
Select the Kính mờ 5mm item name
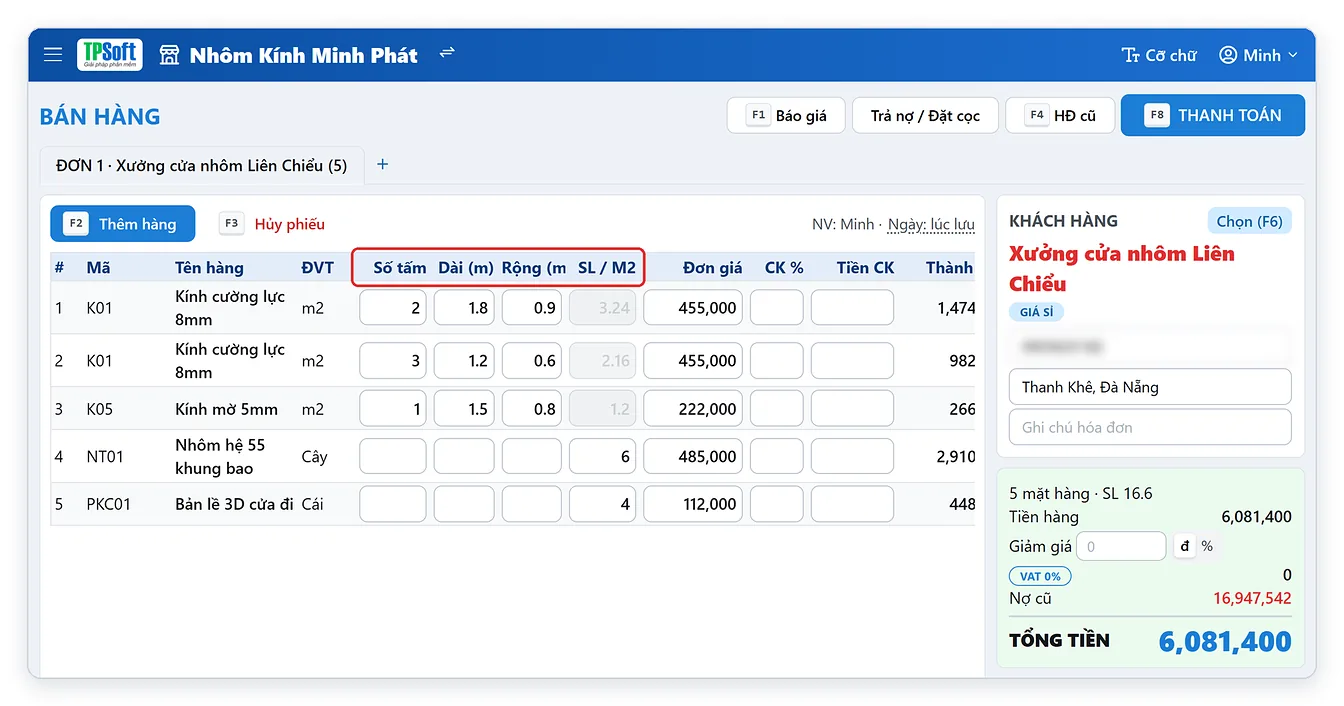click(227, 409)
